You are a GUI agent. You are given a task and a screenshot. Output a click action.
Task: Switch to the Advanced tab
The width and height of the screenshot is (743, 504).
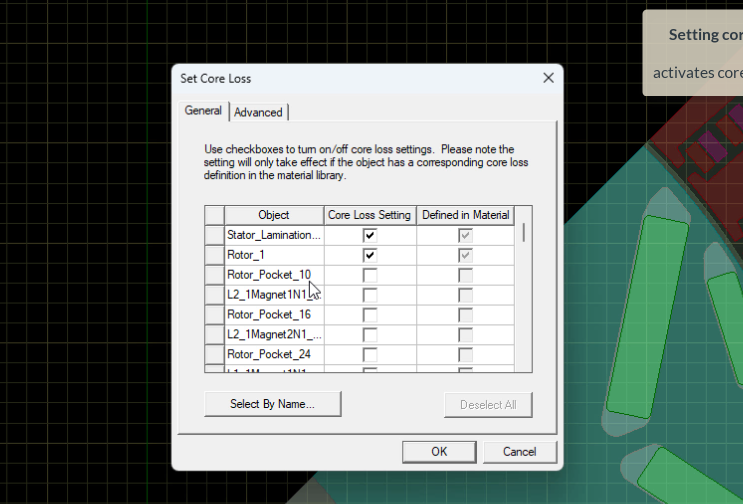(258, 112)
